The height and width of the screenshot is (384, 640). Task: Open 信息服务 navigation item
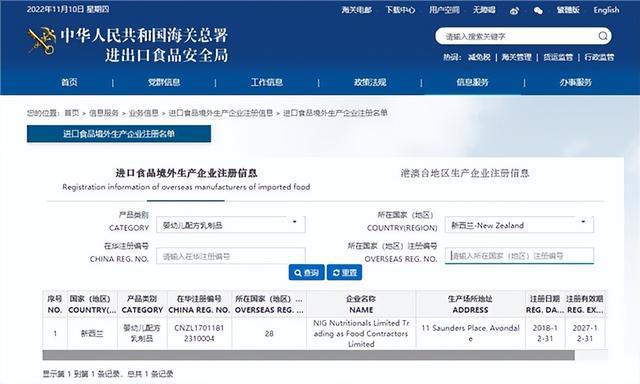(472, 82)
